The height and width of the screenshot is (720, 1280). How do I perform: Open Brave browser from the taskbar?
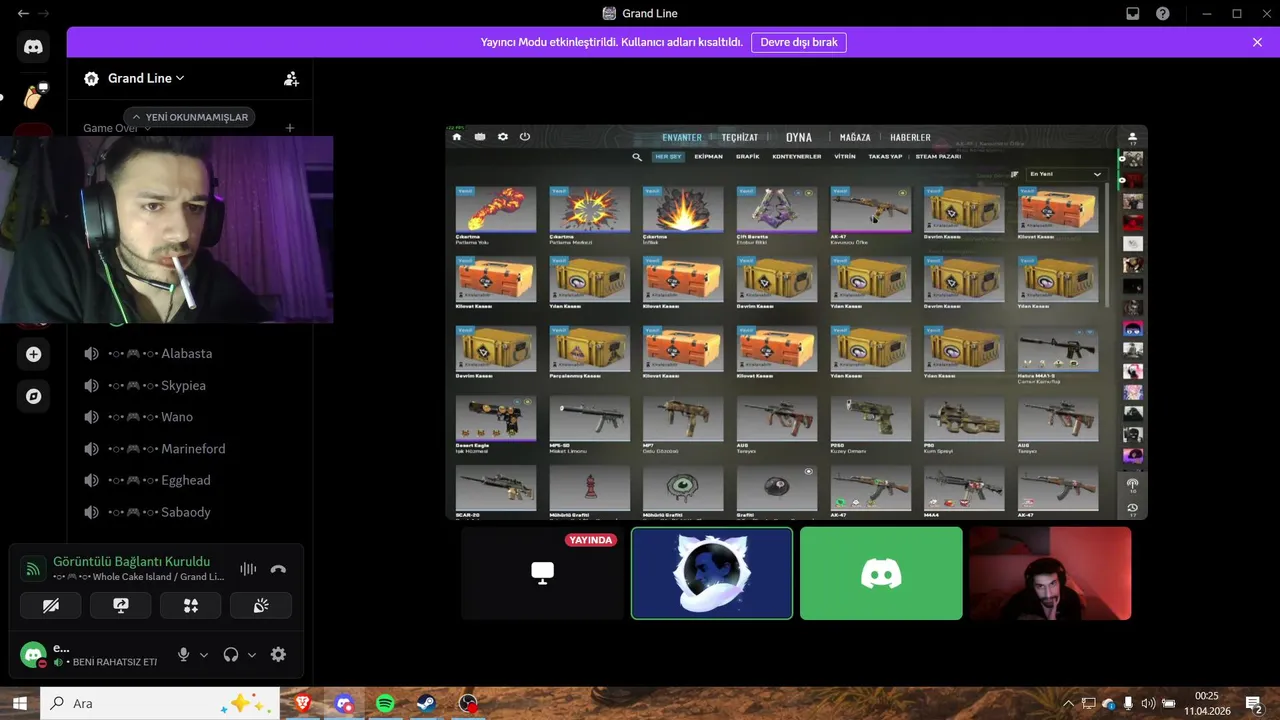(303, 703)
